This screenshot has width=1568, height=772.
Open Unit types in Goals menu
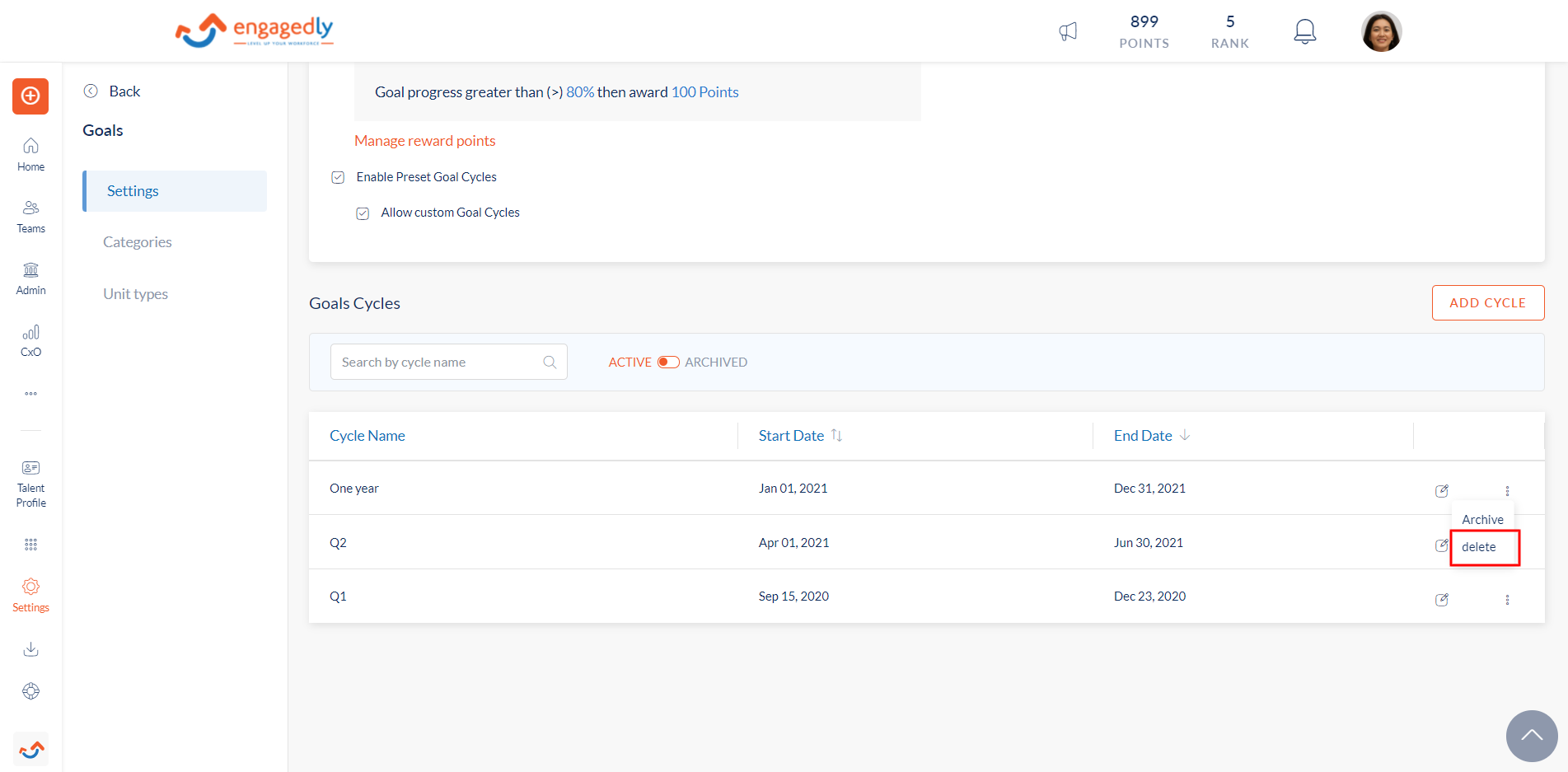[135, 293]
